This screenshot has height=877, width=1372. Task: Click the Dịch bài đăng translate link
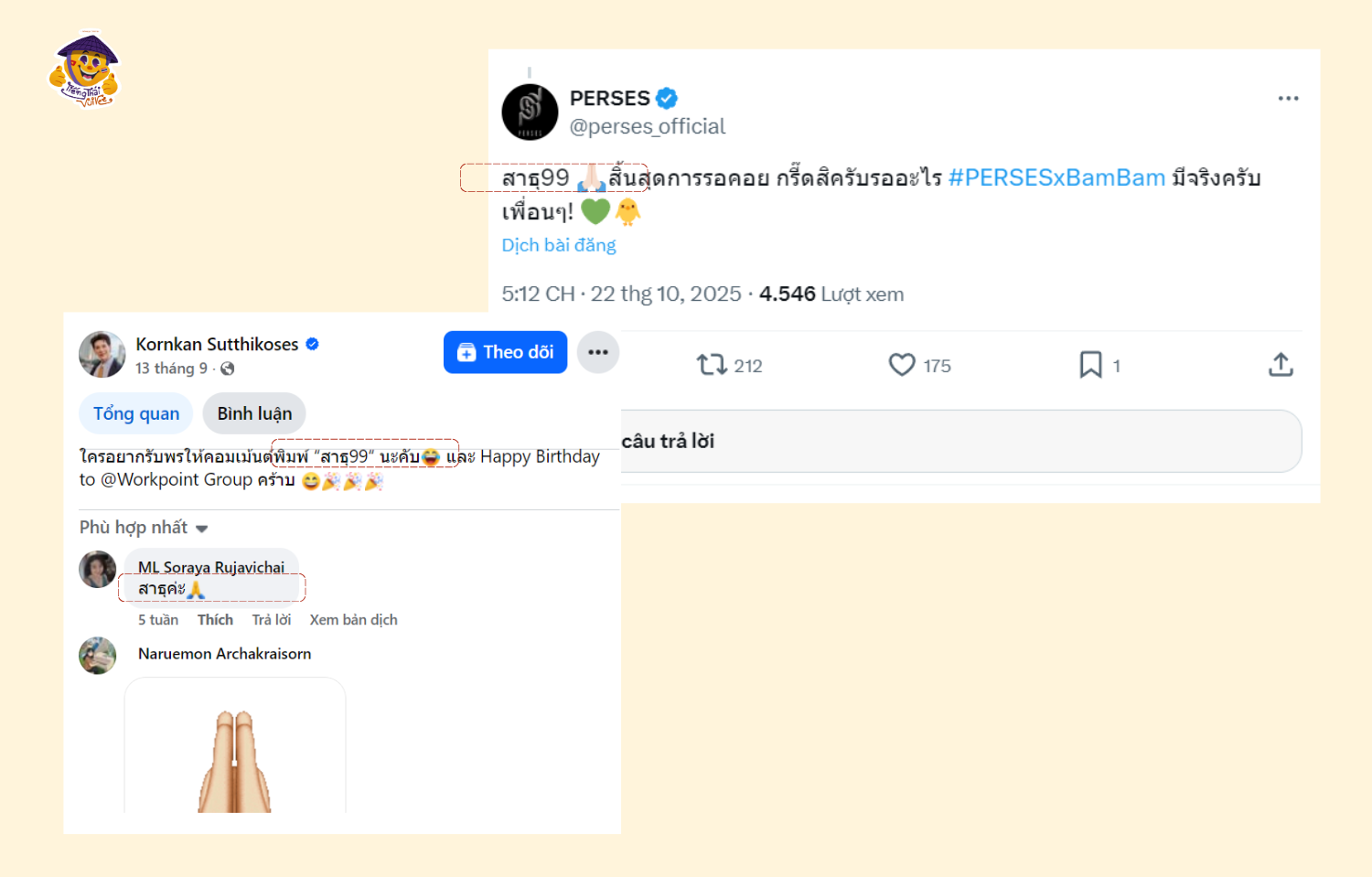point(559,245)
